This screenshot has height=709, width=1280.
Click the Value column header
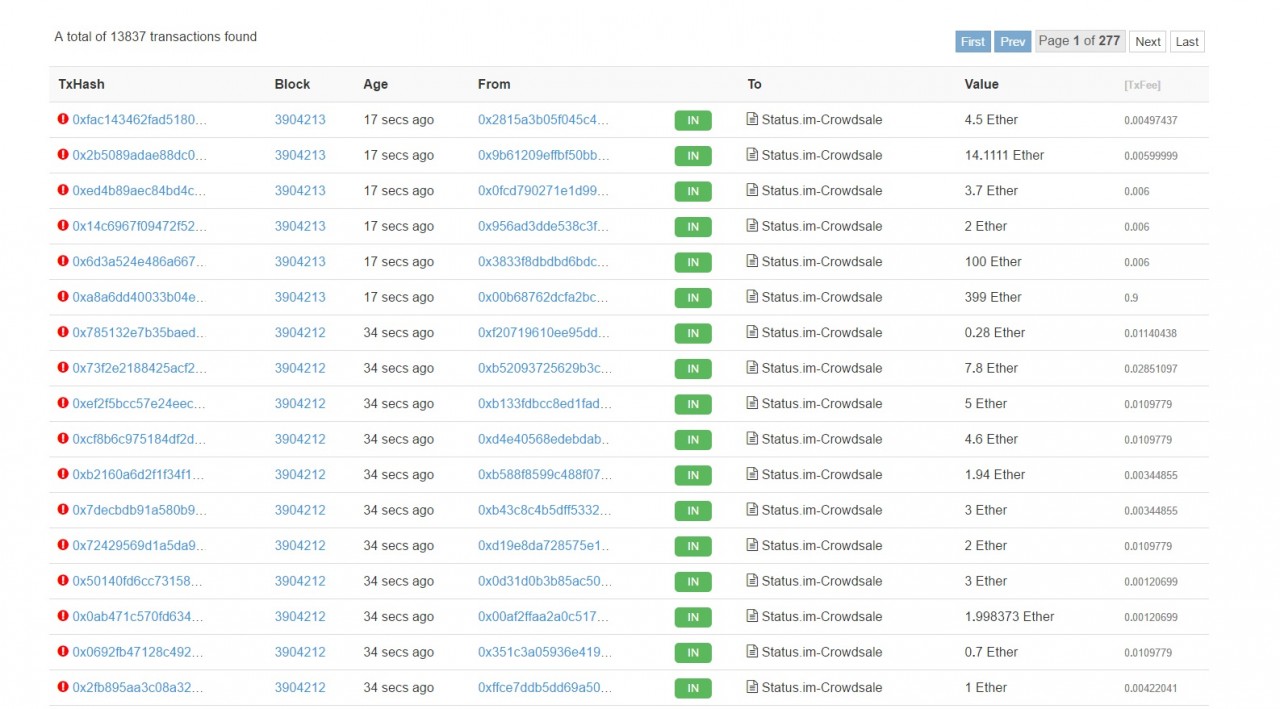981,84
